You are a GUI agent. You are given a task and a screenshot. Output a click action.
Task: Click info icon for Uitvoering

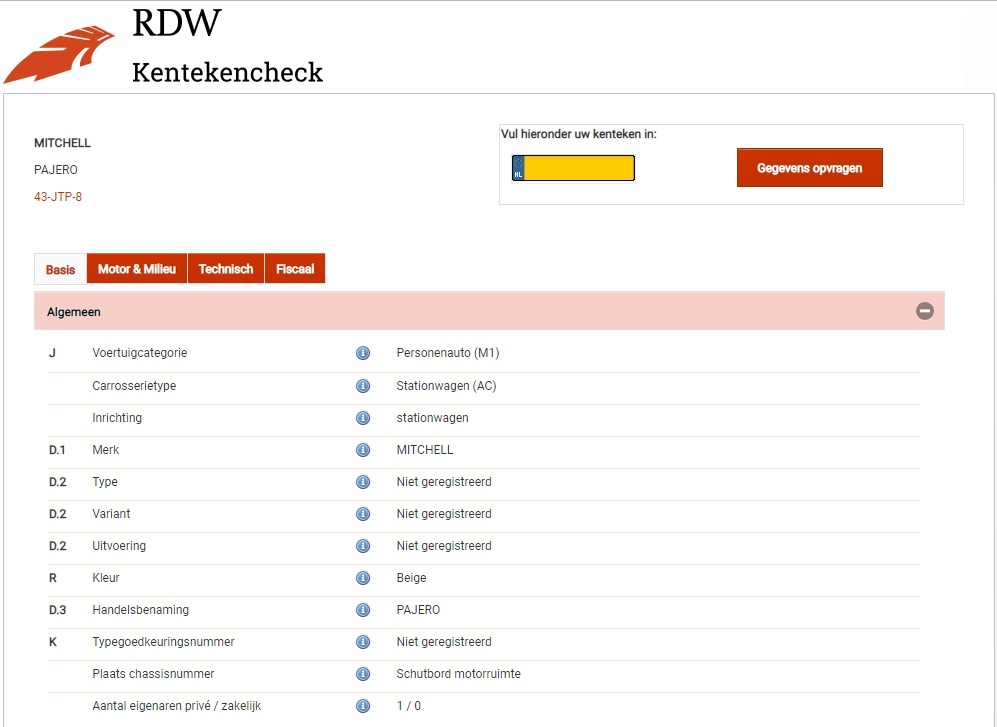click(363, 546)
